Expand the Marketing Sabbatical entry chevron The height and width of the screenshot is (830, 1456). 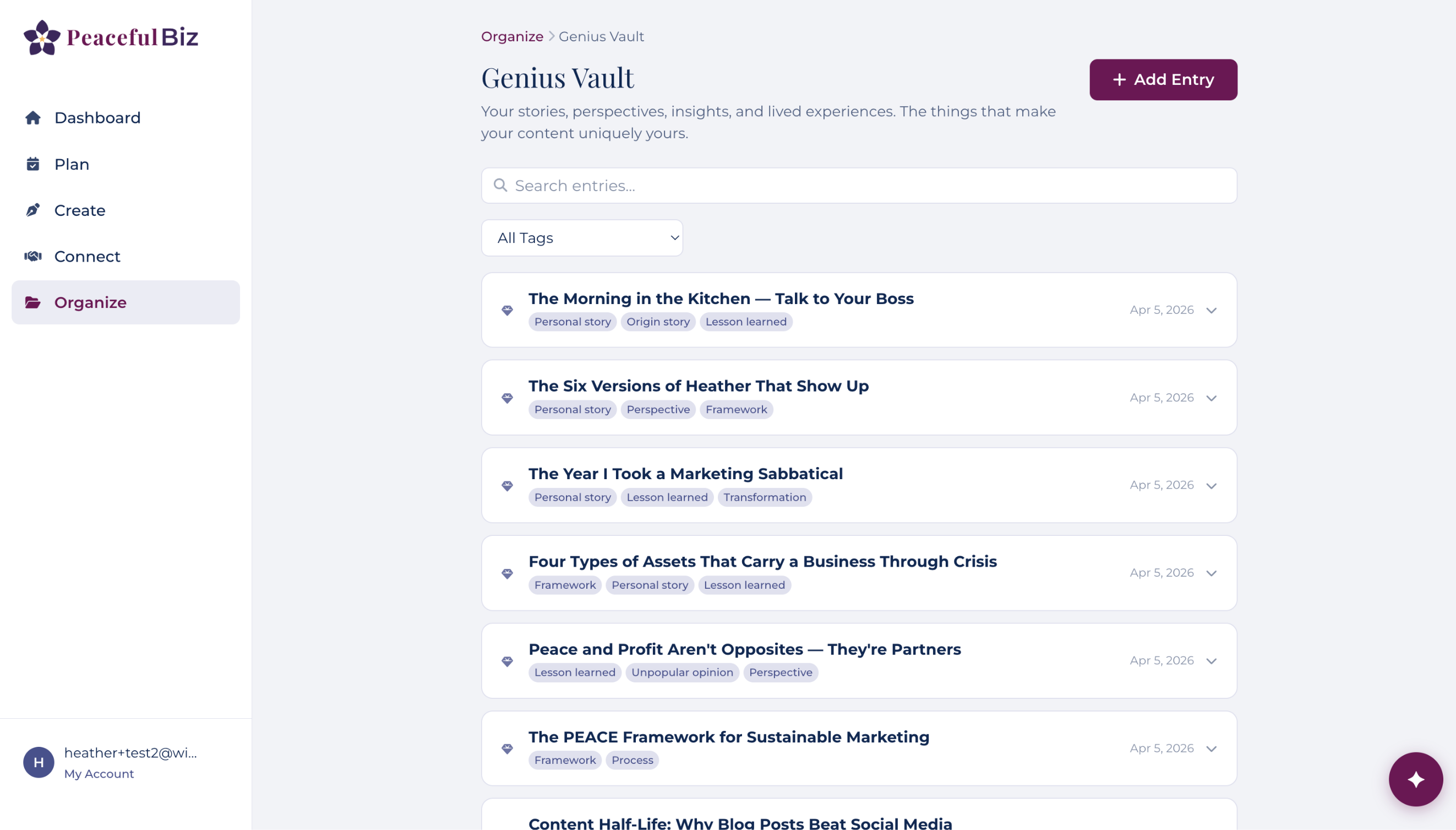(1211, 486)
